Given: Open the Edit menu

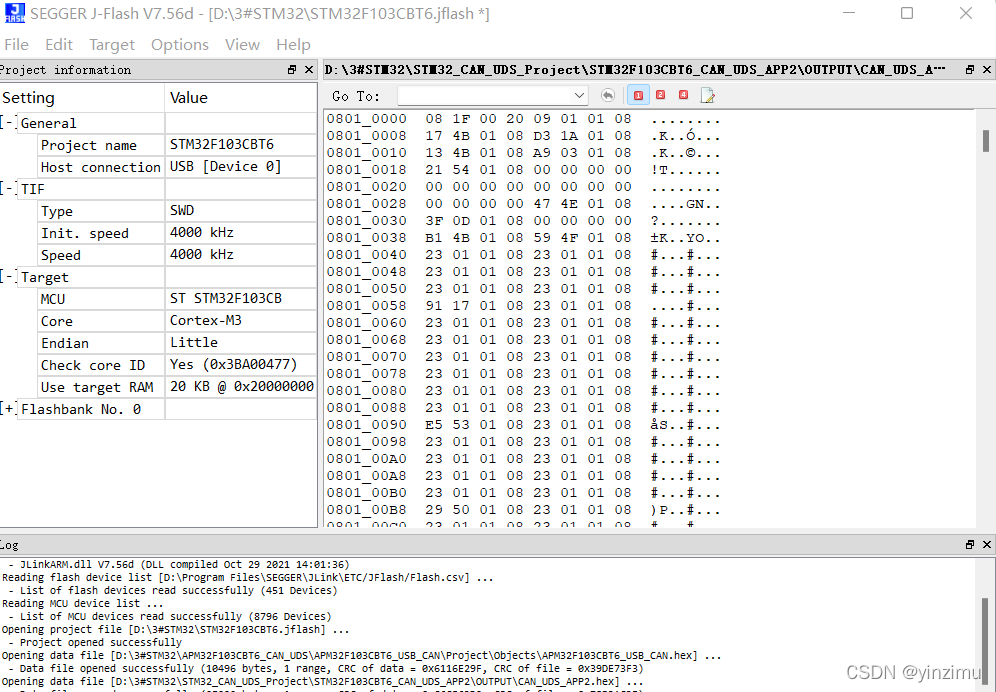Looking at the screenshot, I should pyautogui.click(x=59, y=44).
